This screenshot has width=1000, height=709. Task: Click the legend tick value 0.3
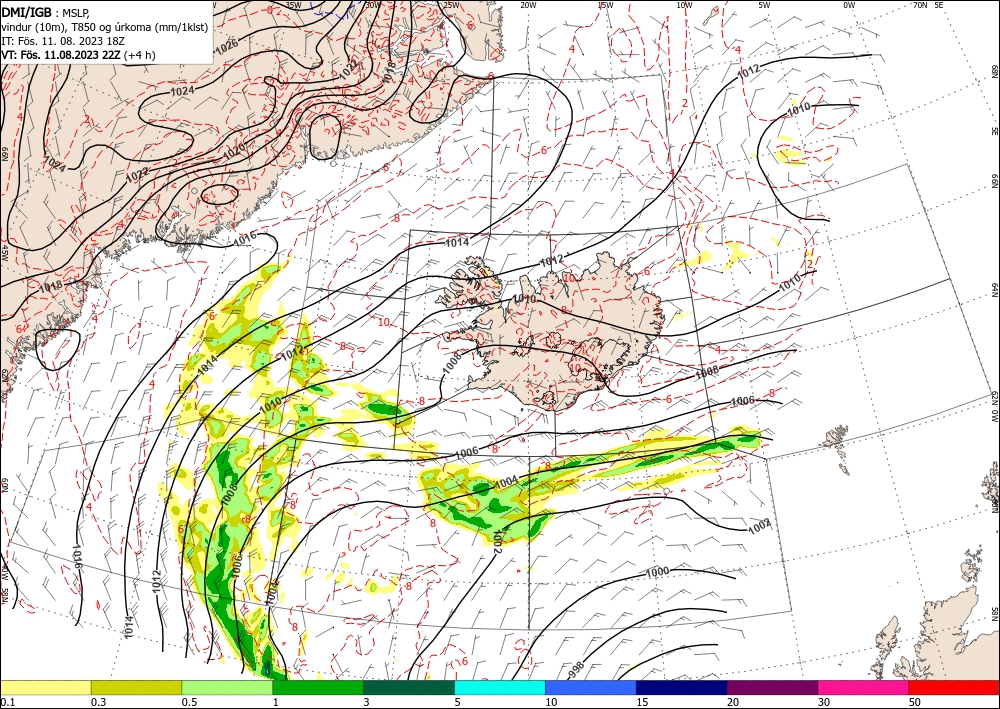point(98,702)
